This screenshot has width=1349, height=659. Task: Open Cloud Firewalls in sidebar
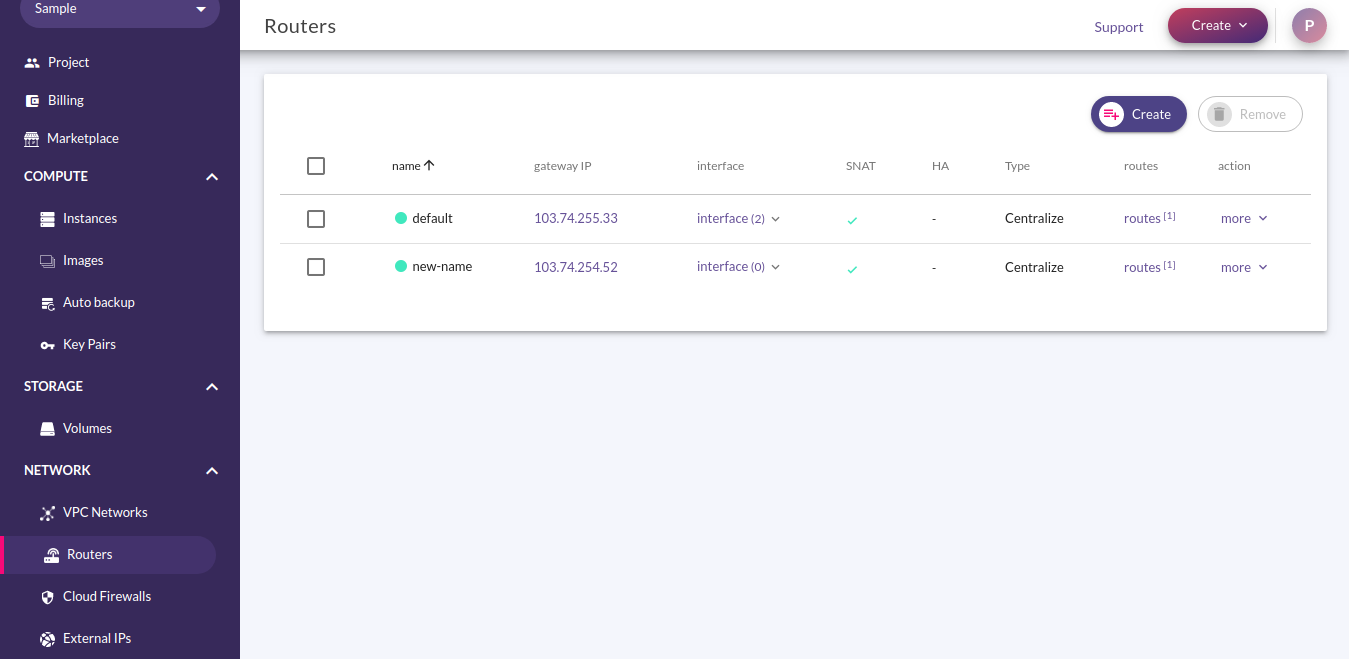(x=107, y=596)
